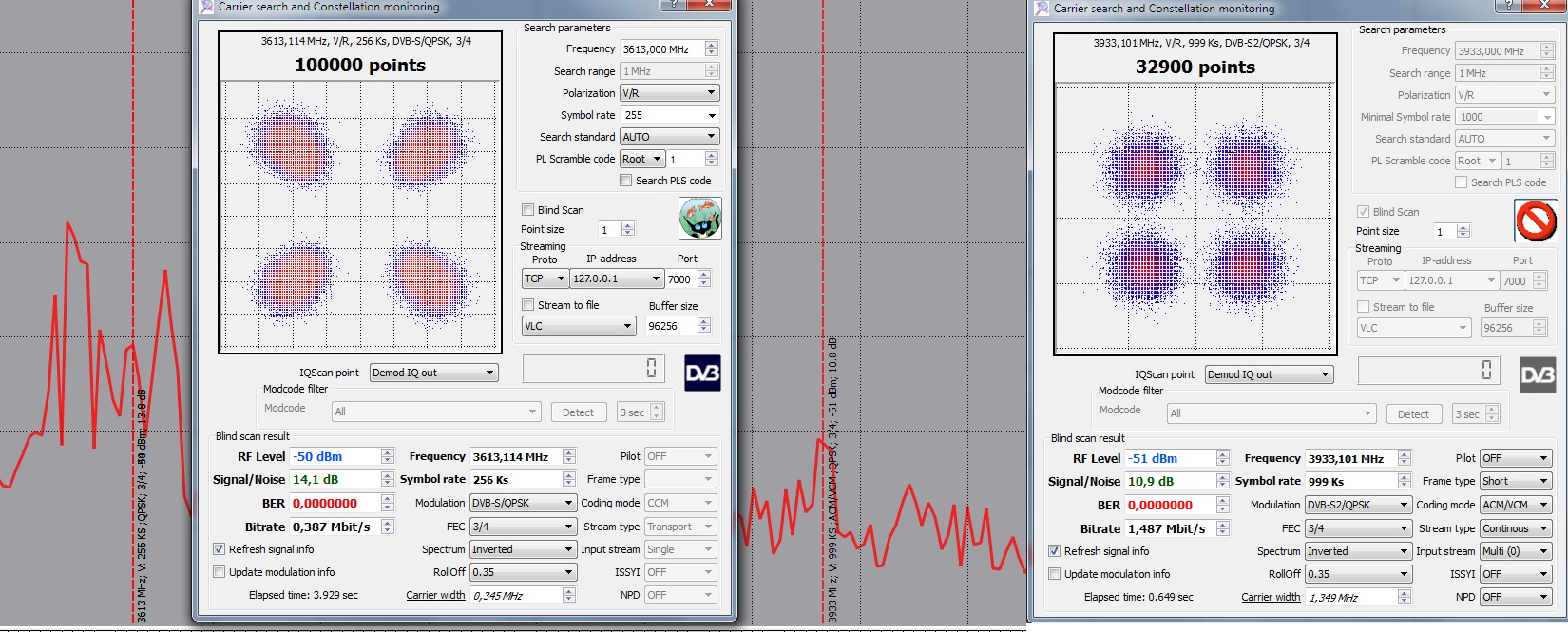Open RollOff 0.35 dropdown in left window
The width and height of the screenshot is (1568, 632).
tap(524, 572)
